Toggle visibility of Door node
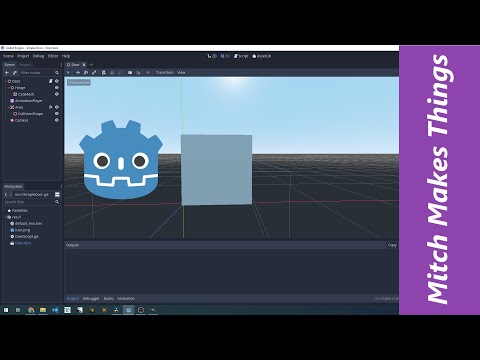Viewport: 480px width, 360px height. click(x=57, y=81)
